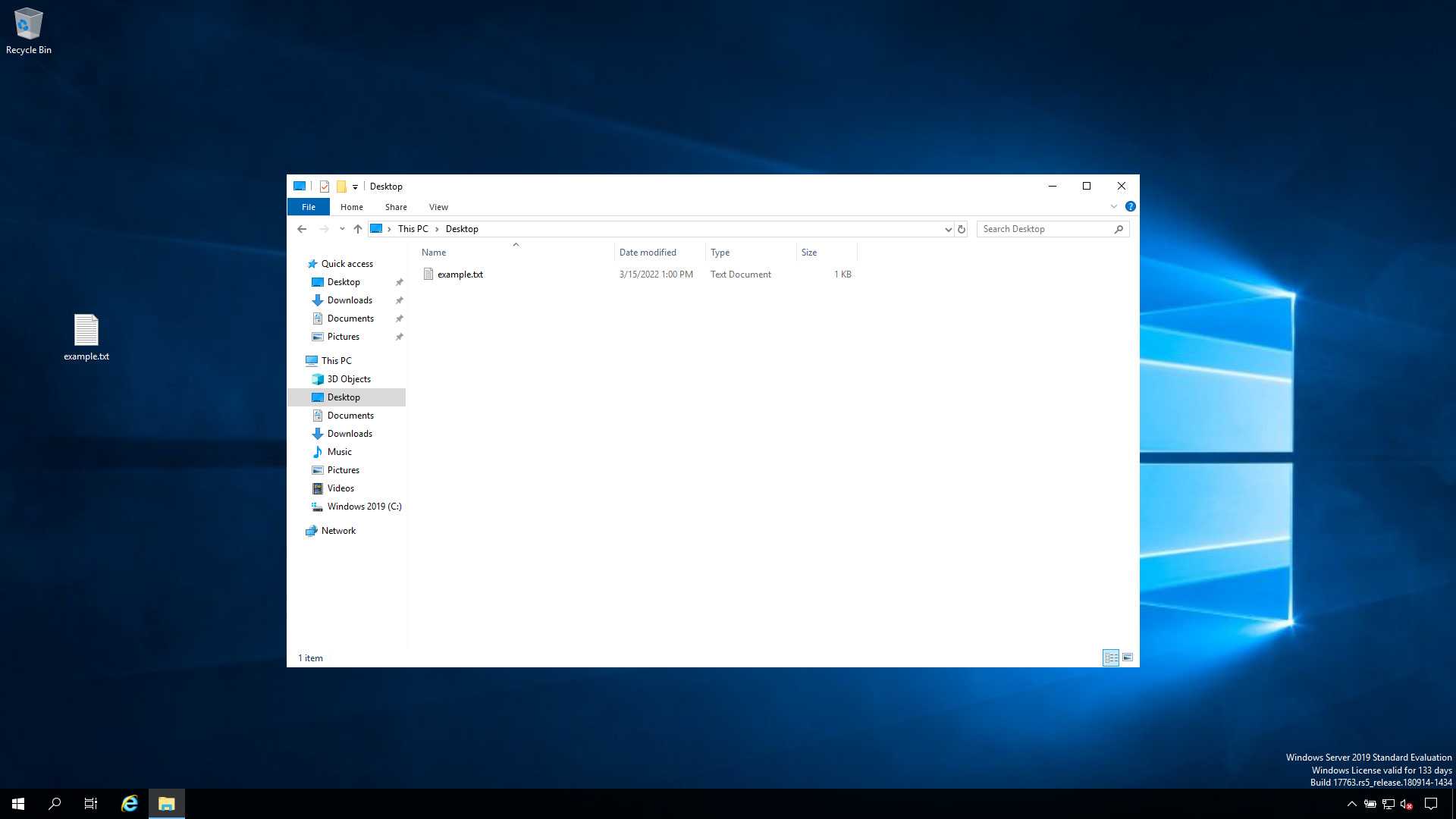Click the Details view icon
Screen dimensions: 1456x819
tap(1111, 657)
